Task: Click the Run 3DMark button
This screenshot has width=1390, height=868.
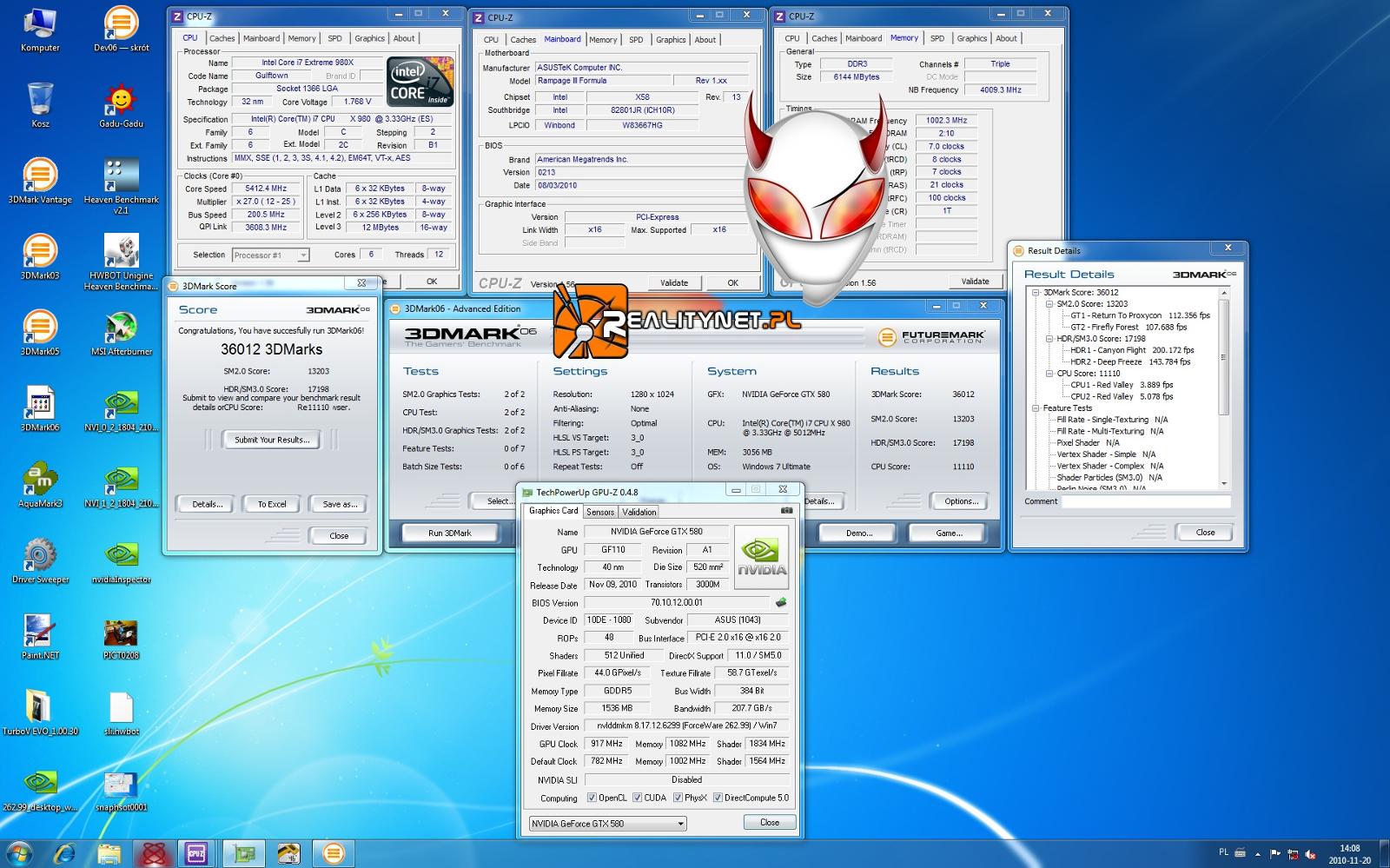Action: pyautogui.click(x=450, y=533)
